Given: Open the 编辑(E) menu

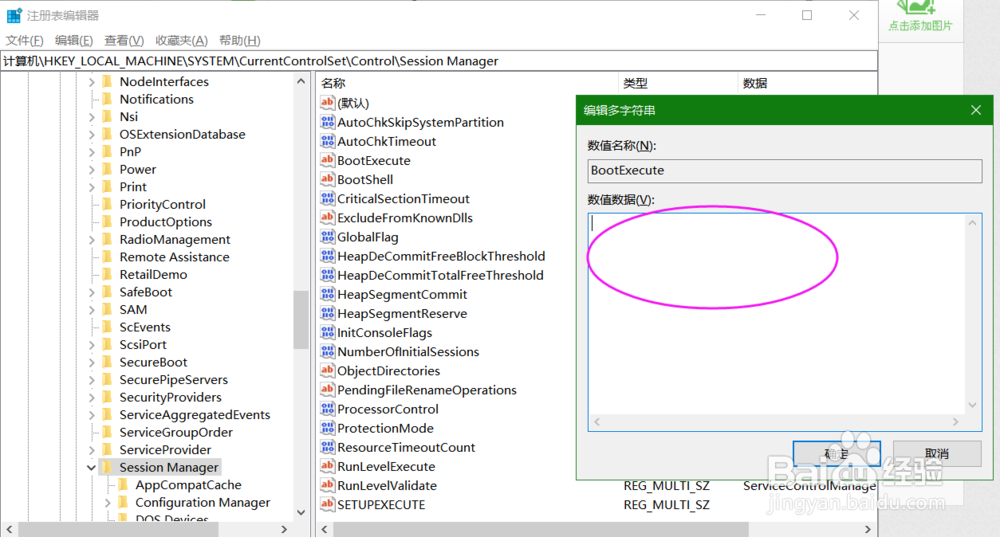Looking at the screenshot, I should [x=74, y=40].
